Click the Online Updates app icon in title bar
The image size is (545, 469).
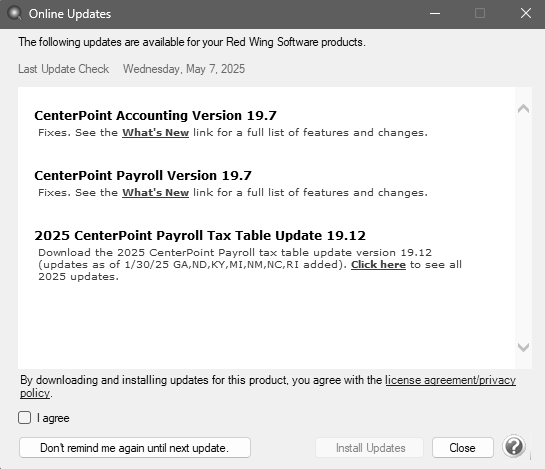tap(14, 14)
